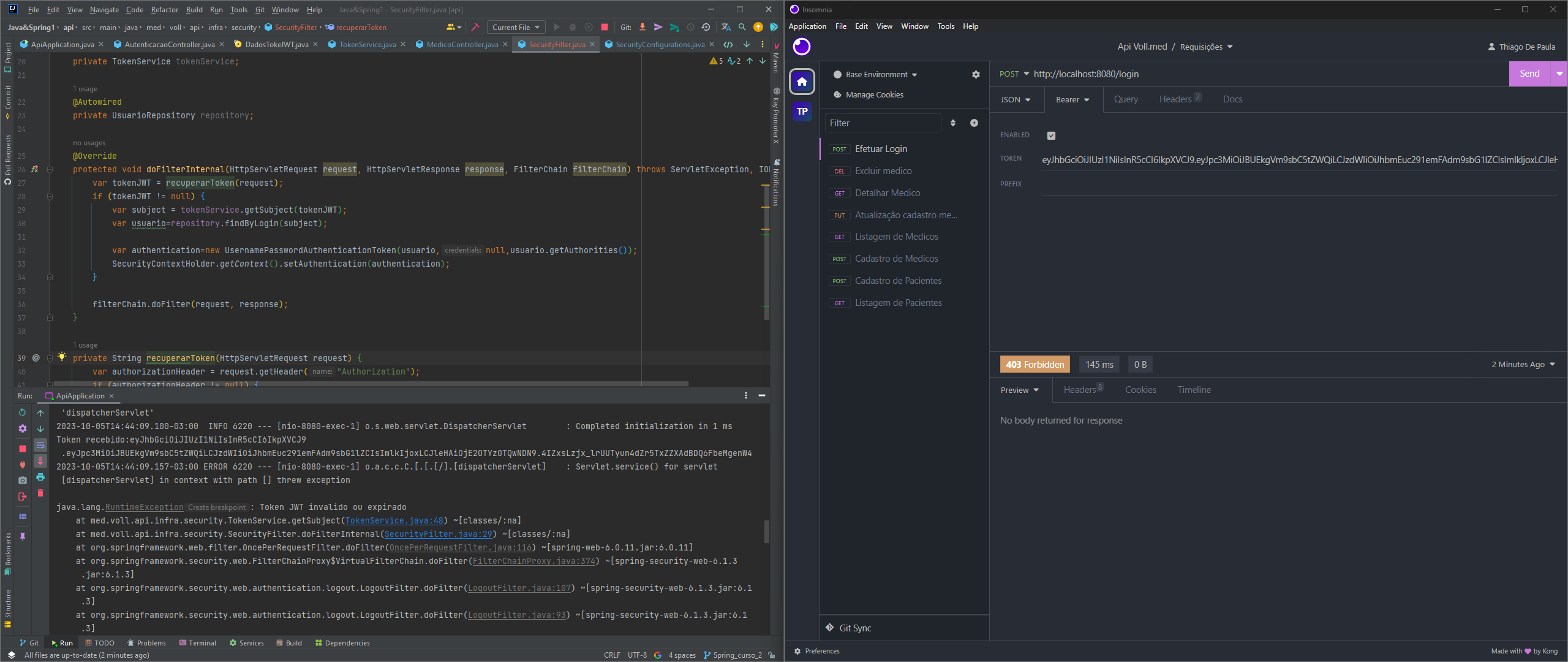Image resolution: width=1568 pixels, height=662 pixels.
Task: Open the Navigate menu in IntelliJ
Action: pos(104,9)
